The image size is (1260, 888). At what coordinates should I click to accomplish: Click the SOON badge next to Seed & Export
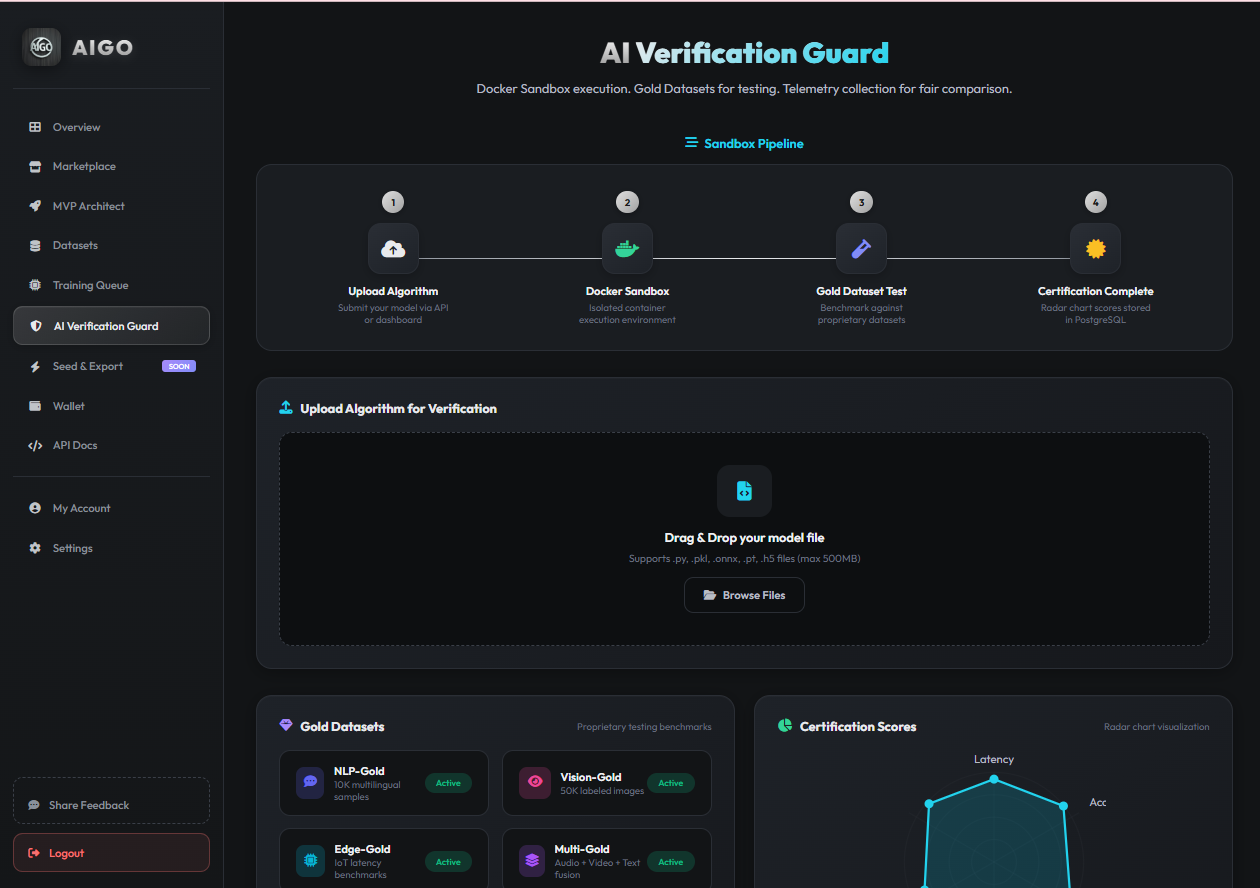[x=179, y=366]
